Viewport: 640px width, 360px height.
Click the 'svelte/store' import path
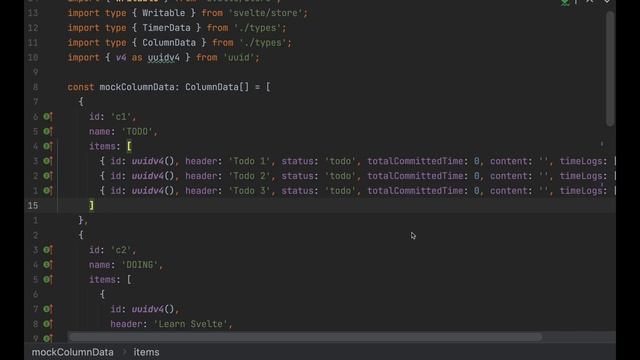tap(265, 13)
